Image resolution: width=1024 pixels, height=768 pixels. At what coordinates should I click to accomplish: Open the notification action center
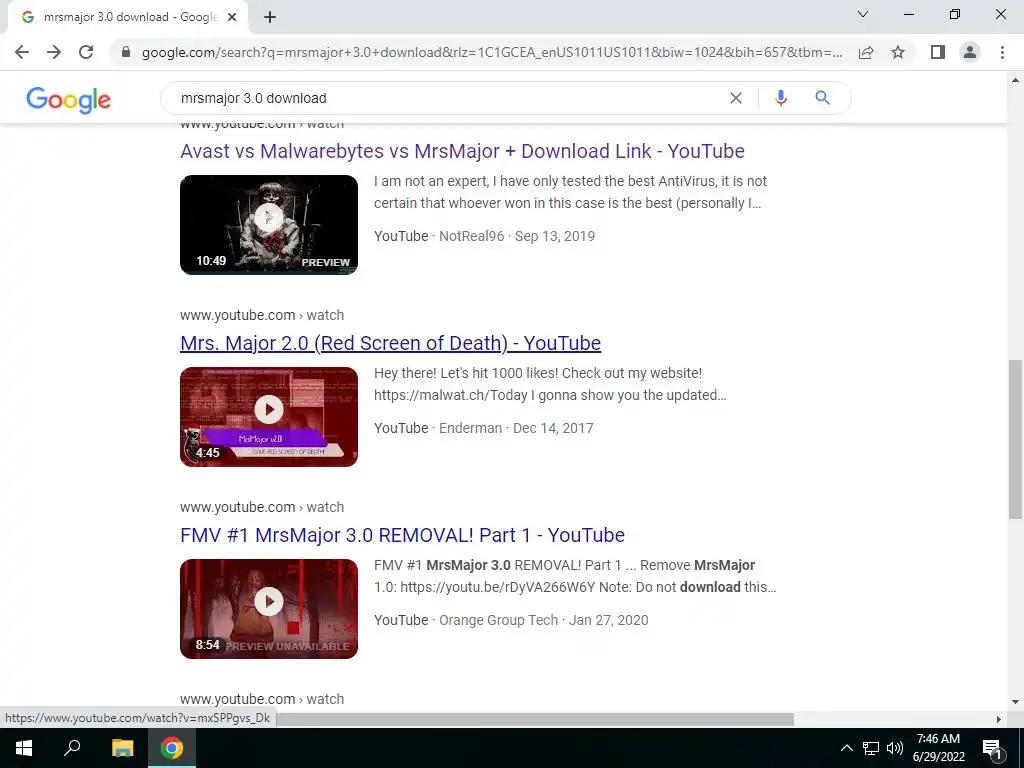pos(992,748)
